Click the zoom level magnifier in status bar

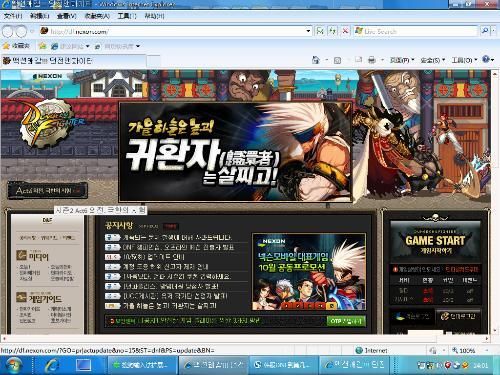(x=455, y=350)
